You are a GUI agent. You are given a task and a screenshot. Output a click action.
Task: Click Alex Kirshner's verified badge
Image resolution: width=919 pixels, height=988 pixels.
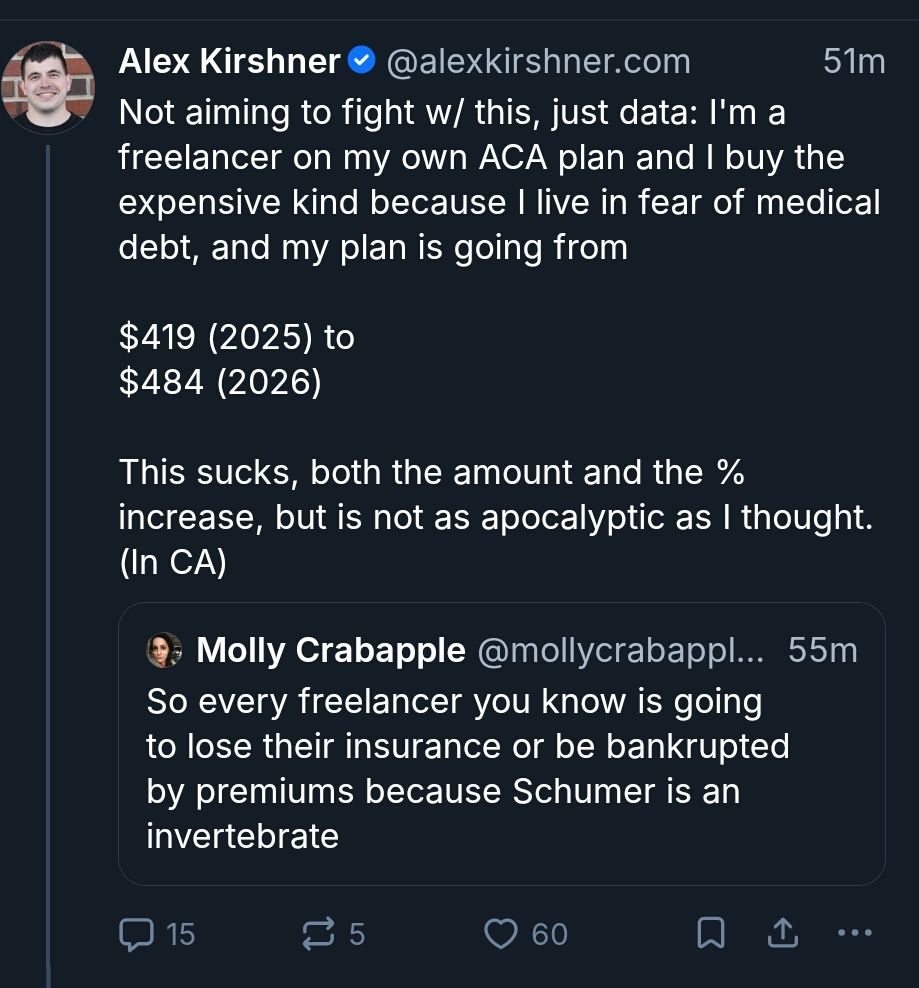(361, 60)
